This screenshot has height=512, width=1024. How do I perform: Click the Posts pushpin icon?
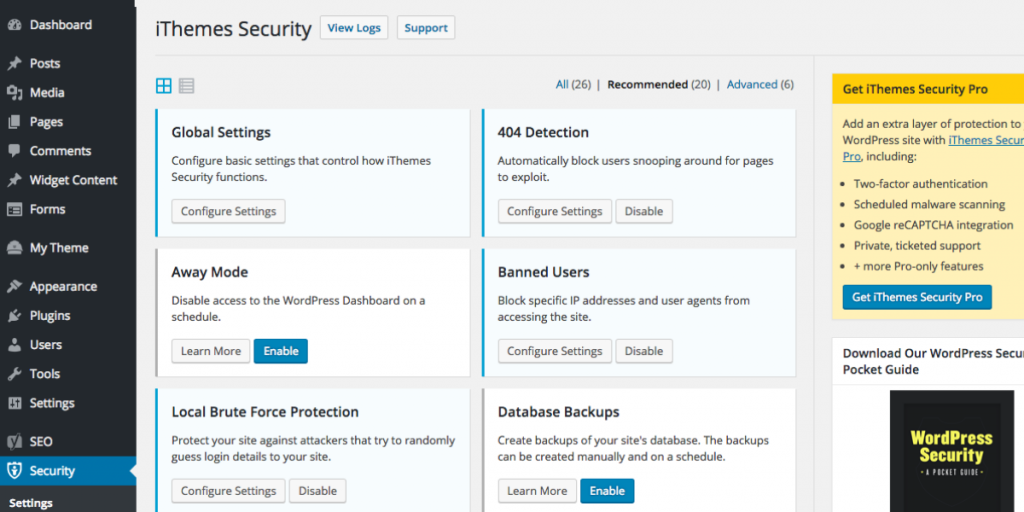(14, 63)
